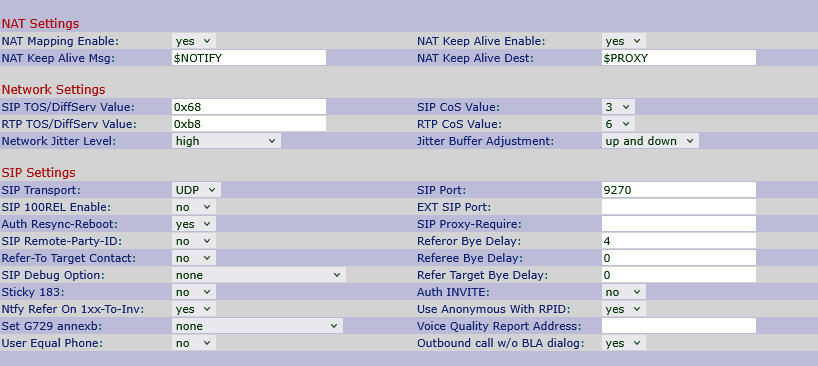Open the NAT Mapping Enable dropdown
Viewport: 818px width, 366px height.
[194, 41]
